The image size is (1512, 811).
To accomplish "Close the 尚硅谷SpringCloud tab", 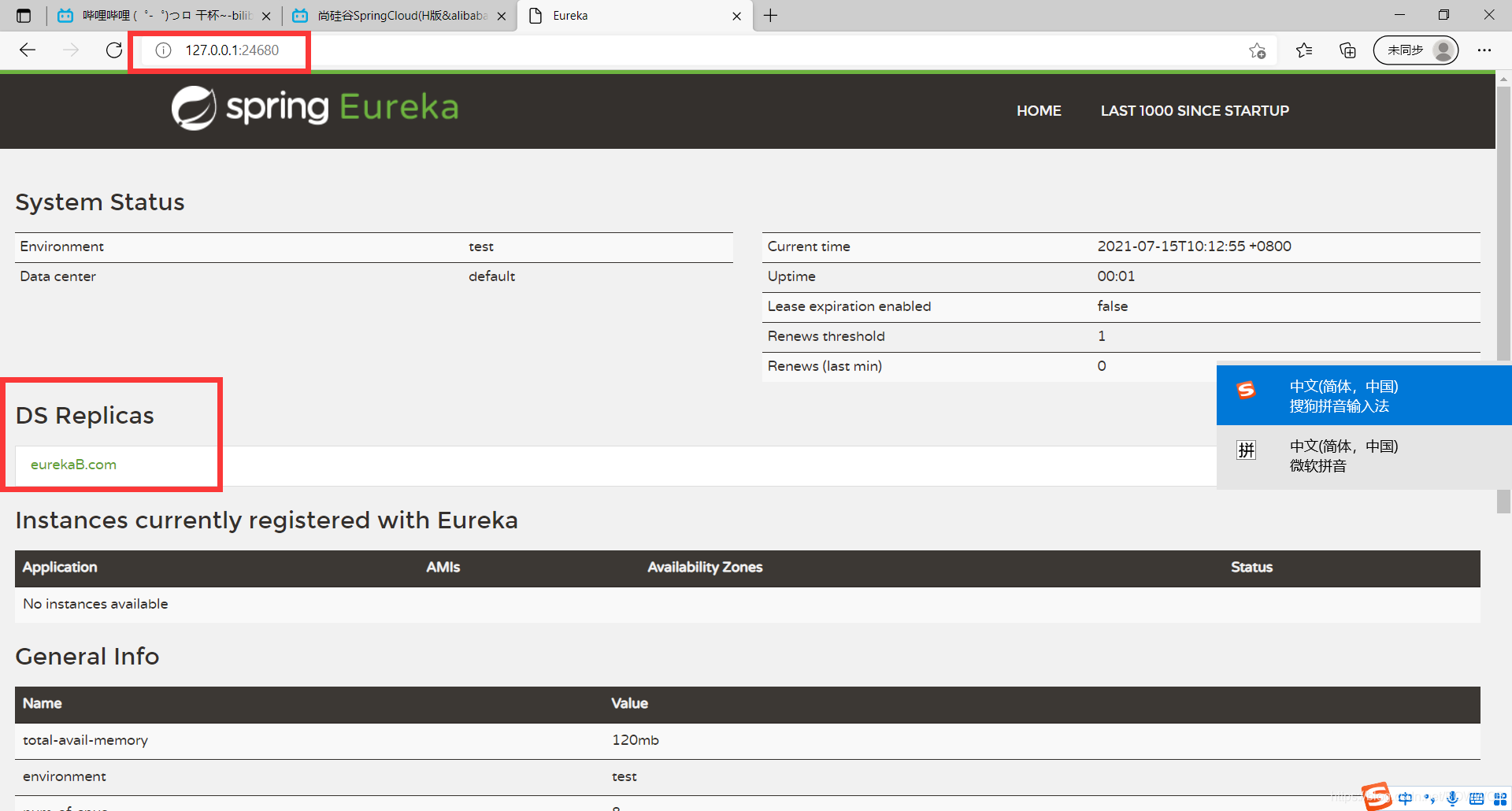I will (x=502, y=16).
